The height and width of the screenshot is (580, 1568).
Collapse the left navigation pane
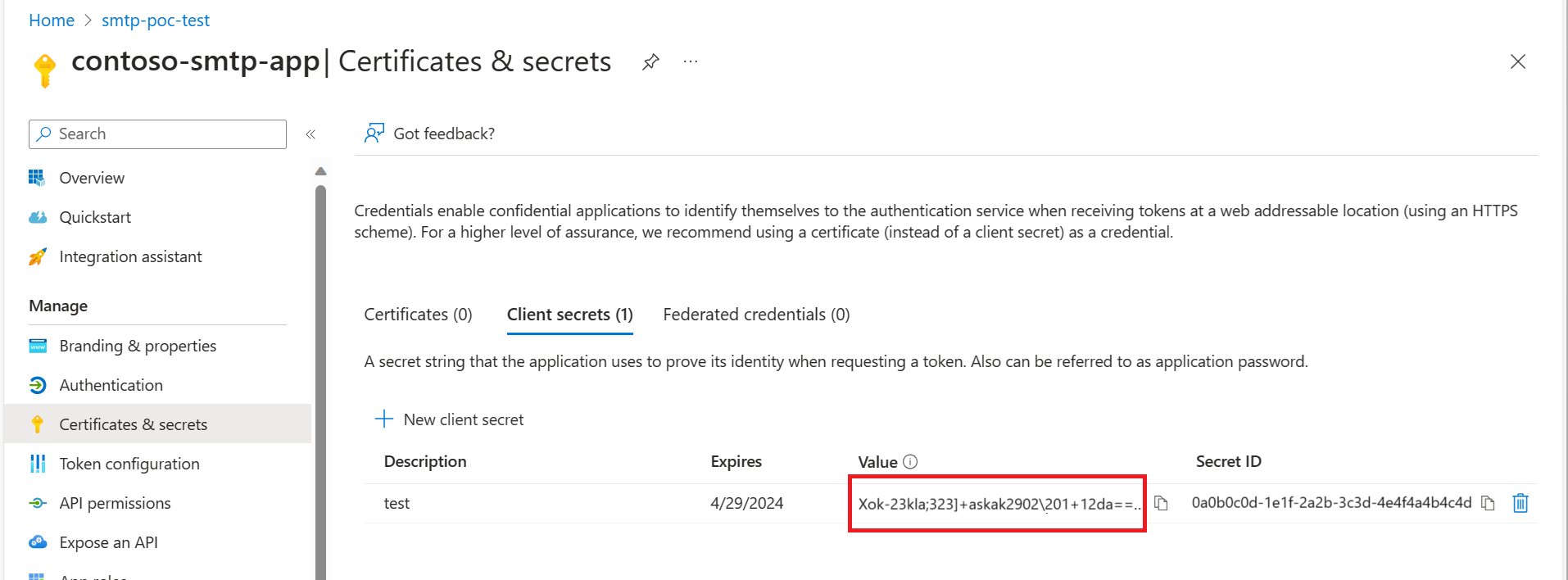(310, 134)
